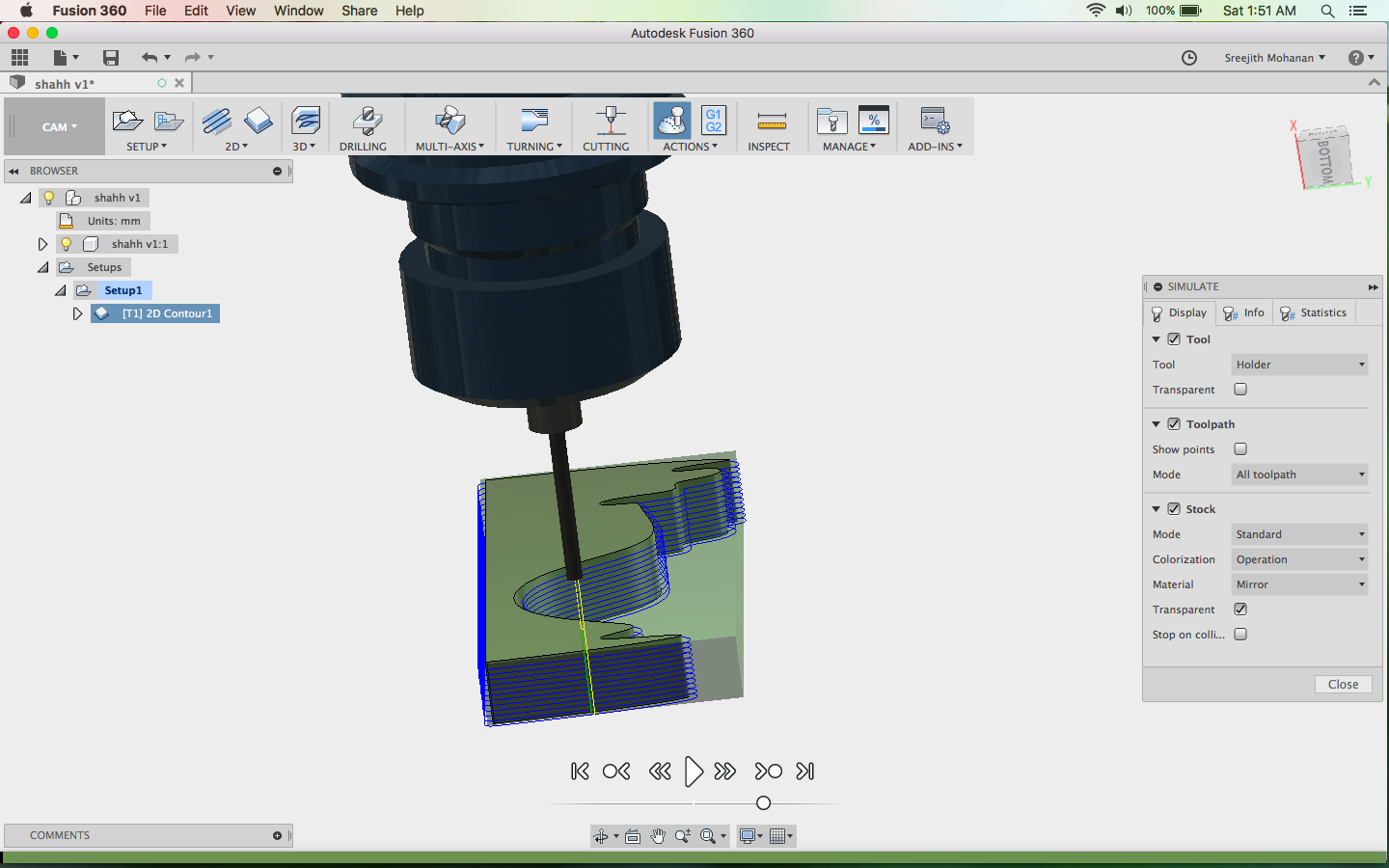The image size is (1389, 868).
Task: Open the Material dropdown showing Mirror
Action: (1299, 584)
